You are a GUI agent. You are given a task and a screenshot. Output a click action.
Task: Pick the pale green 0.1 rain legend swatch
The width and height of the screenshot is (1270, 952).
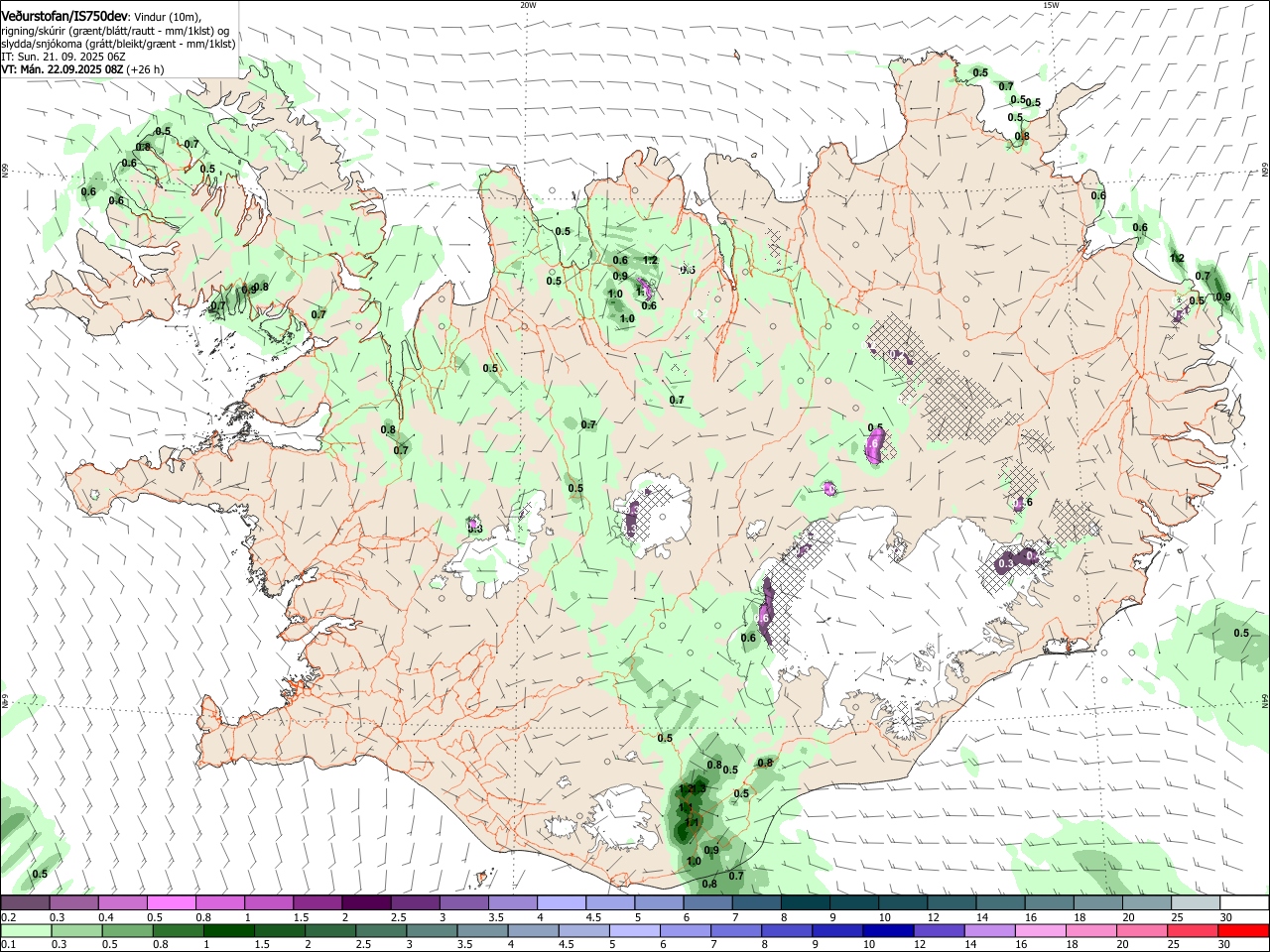pyautogui.click(x=26, y=931)
